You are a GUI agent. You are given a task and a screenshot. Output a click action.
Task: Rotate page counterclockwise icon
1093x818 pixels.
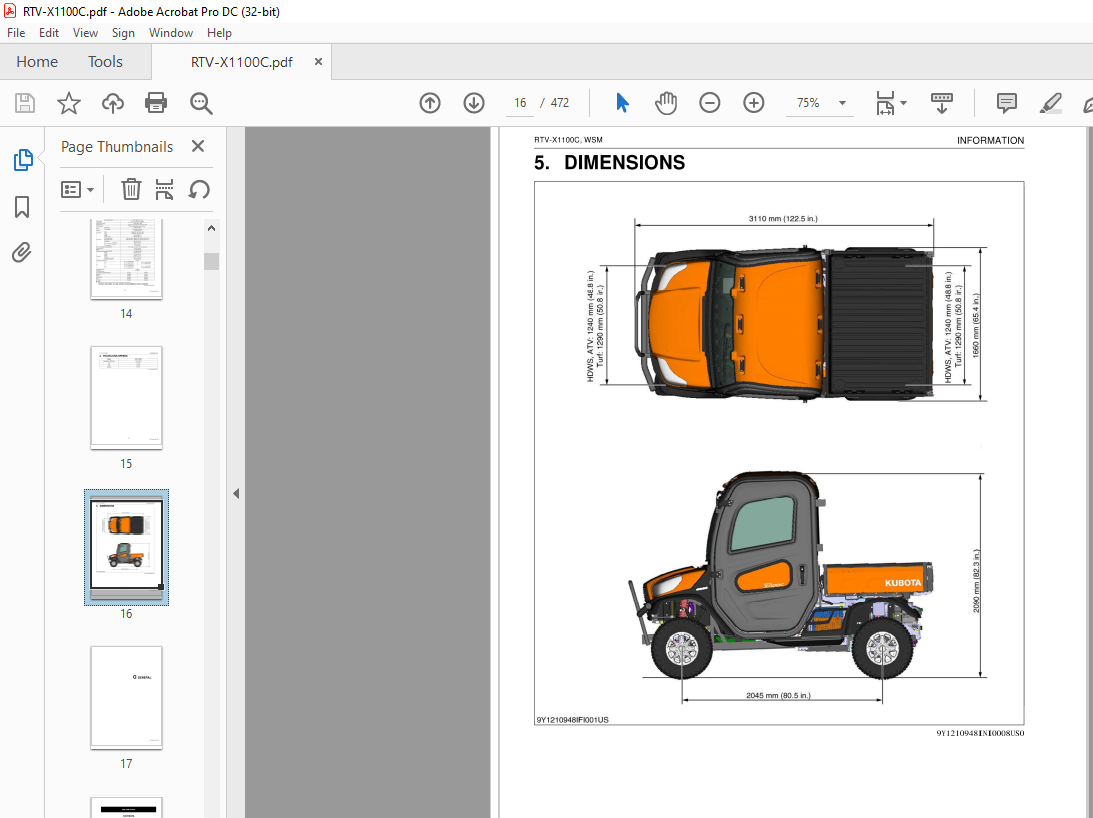point(199,189)
